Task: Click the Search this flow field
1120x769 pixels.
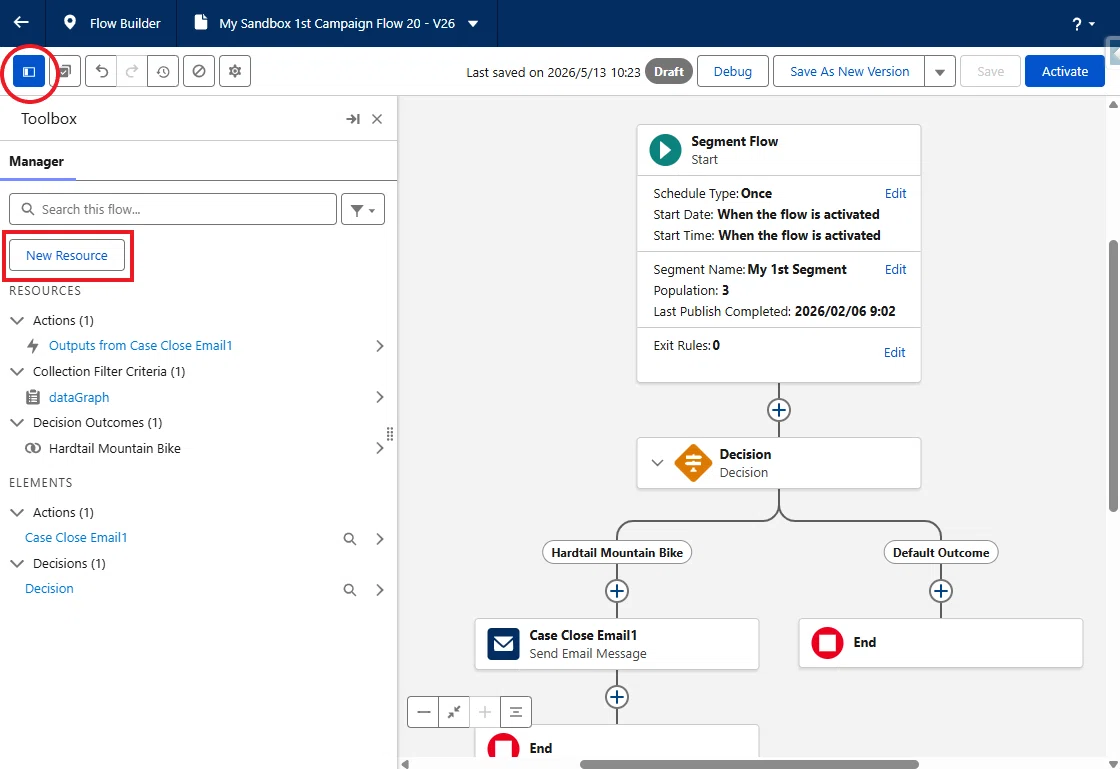Action: coord(173,209)
